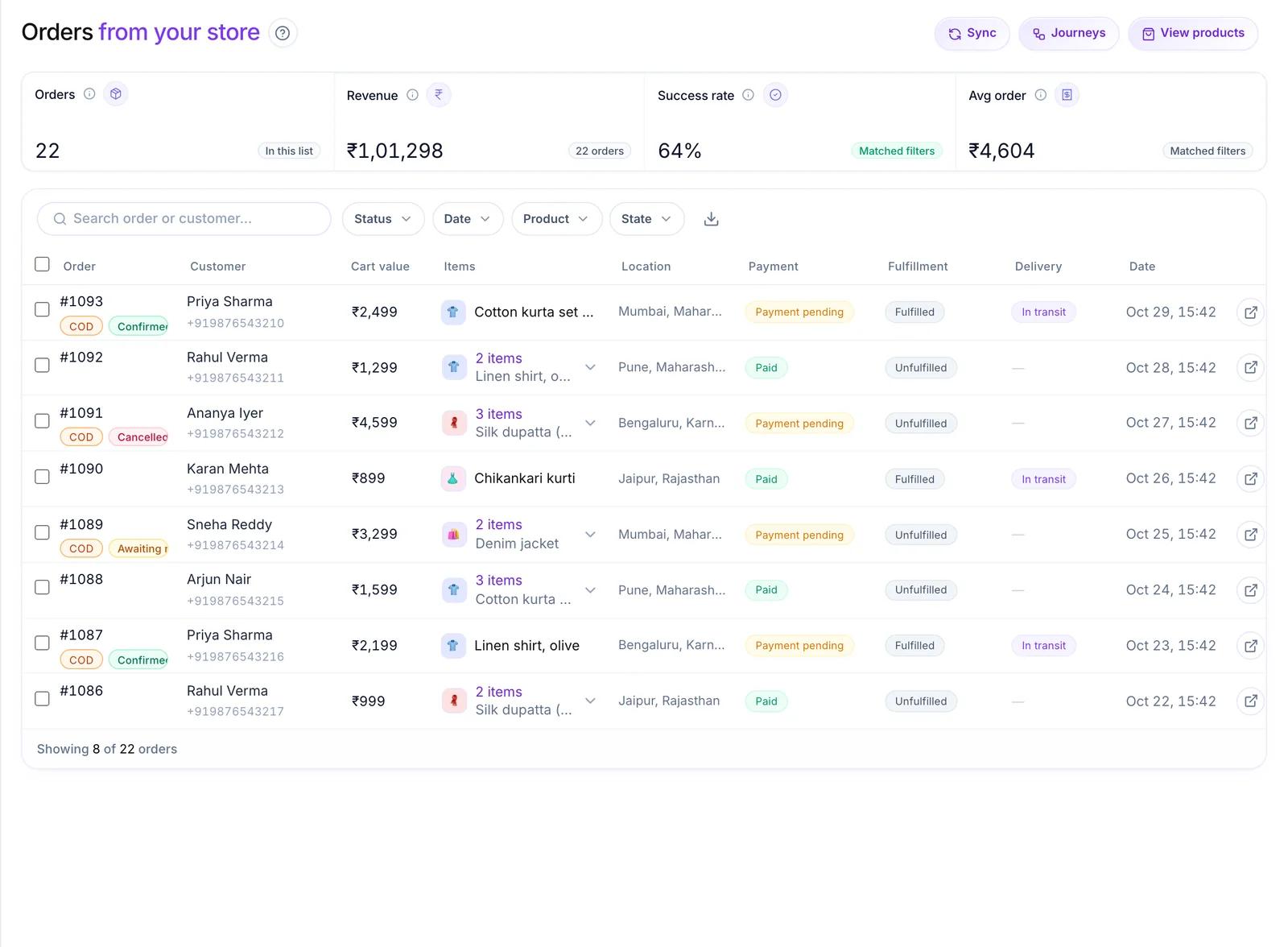Viewport: 1288px width, 947px height.
Task: Click the search order or customer field
Action: click(x=184, y=219)
